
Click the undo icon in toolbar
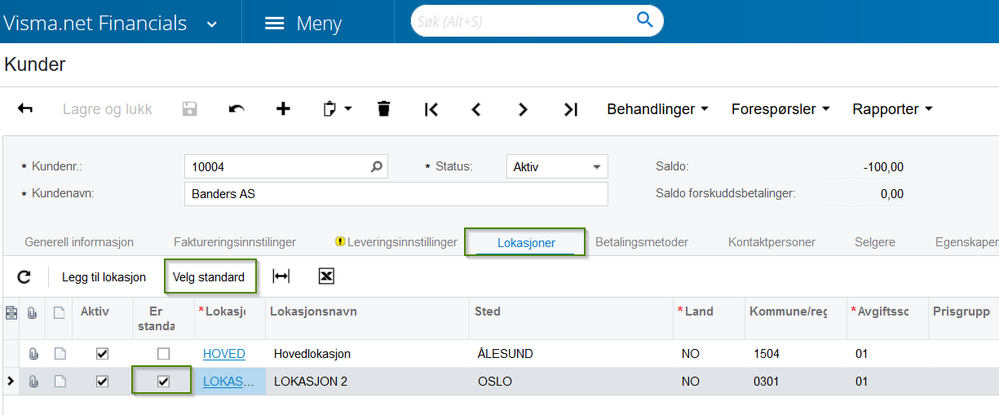tap(236, 109)
